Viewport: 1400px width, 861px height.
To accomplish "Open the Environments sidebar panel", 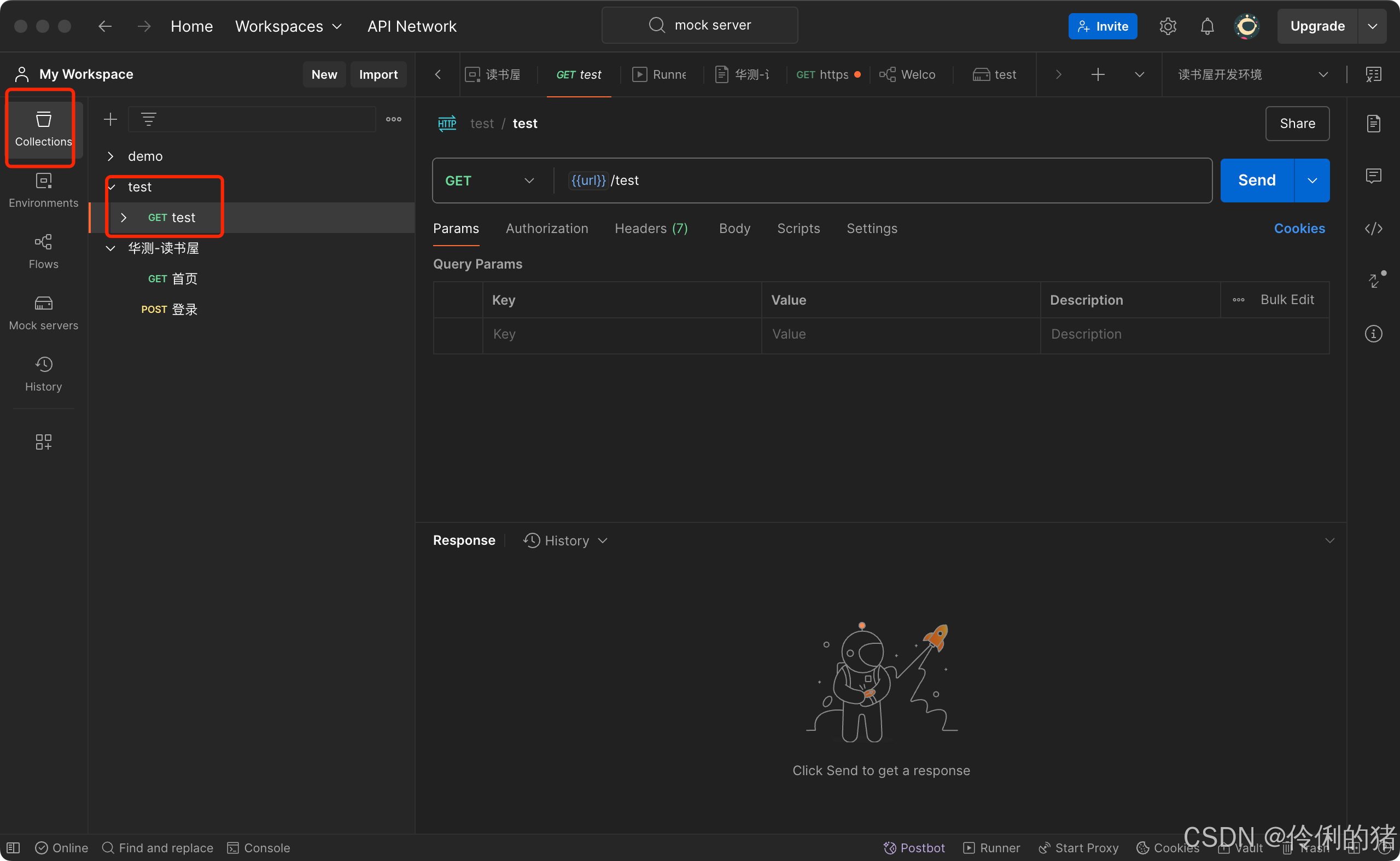I will pos(43,190).
